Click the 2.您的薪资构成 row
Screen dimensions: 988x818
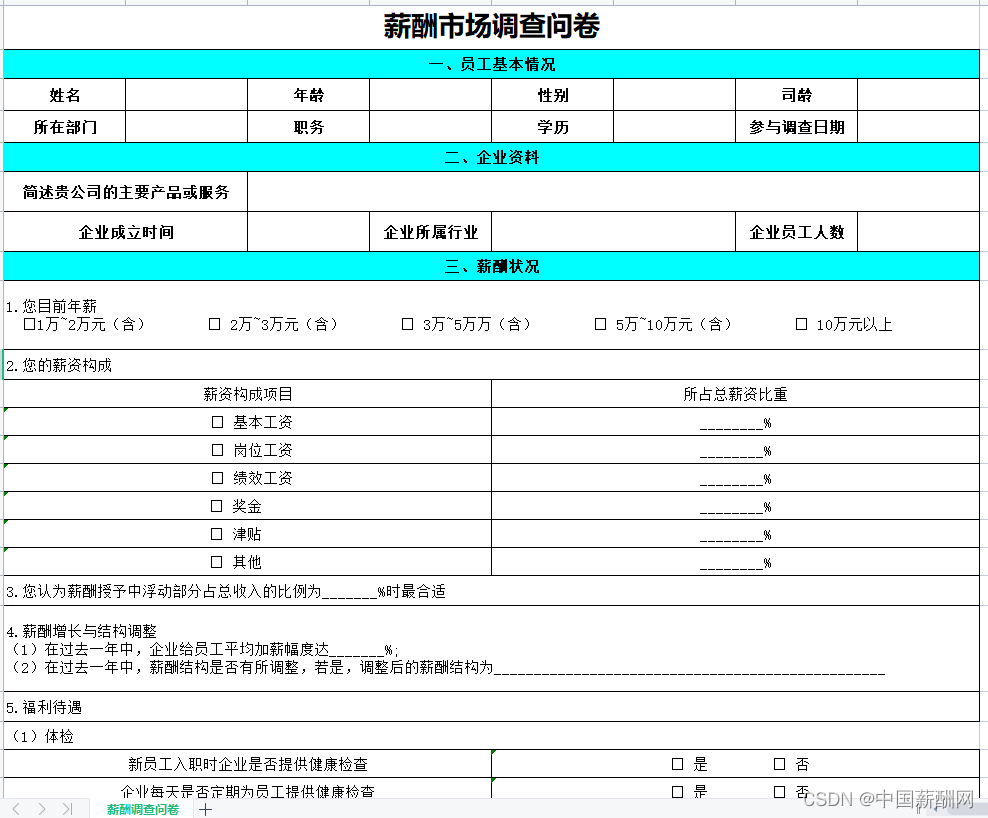click(x=491, y=365)
